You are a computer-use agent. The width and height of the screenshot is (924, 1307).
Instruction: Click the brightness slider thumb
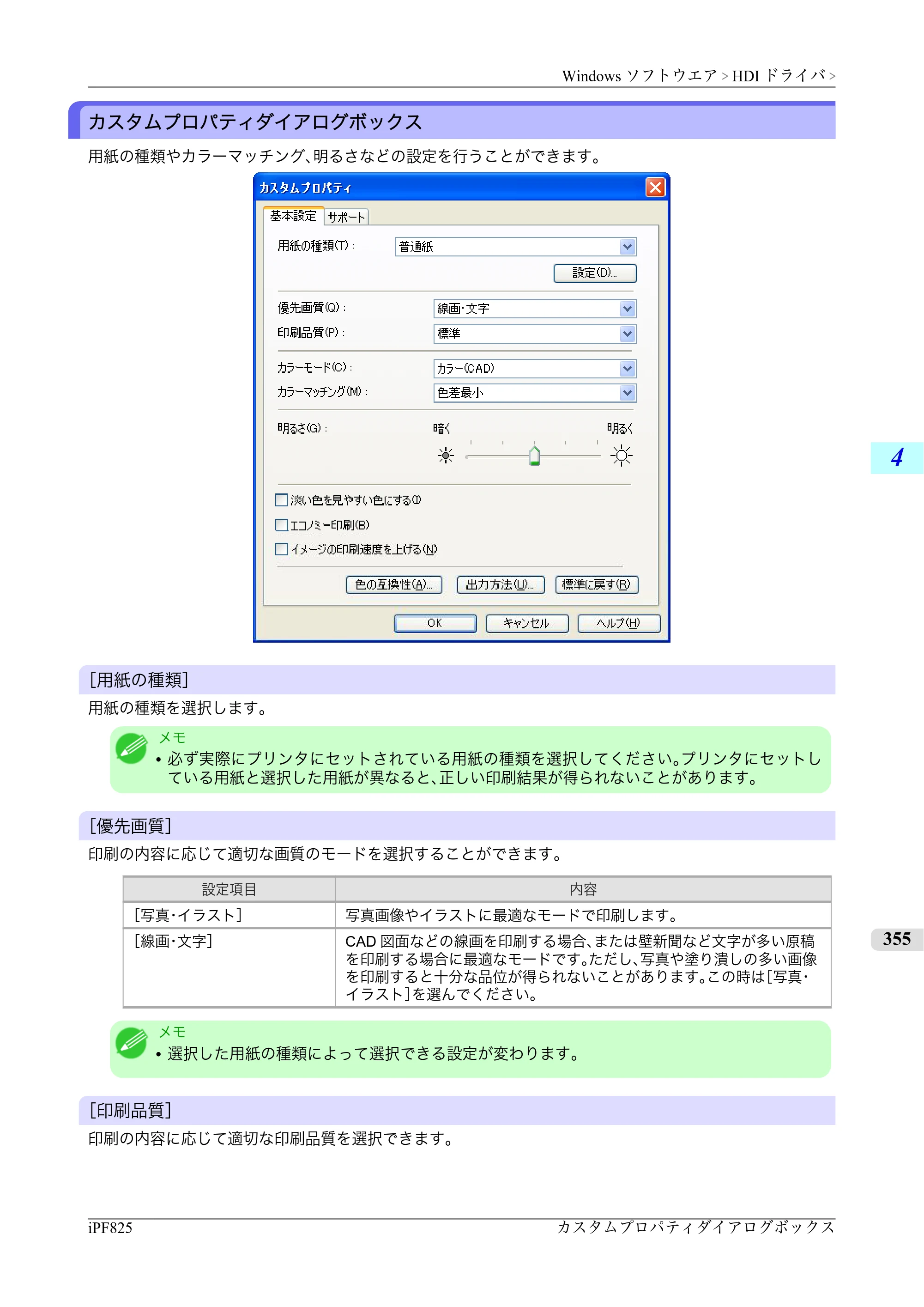tap(534, 456)
